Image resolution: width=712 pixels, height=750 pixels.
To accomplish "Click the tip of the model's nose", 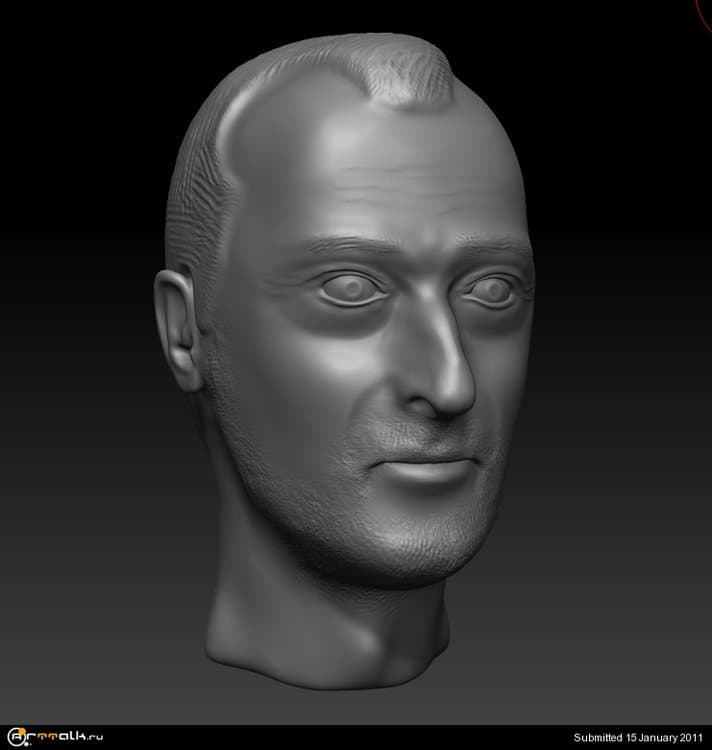I will tap(455, 393).
